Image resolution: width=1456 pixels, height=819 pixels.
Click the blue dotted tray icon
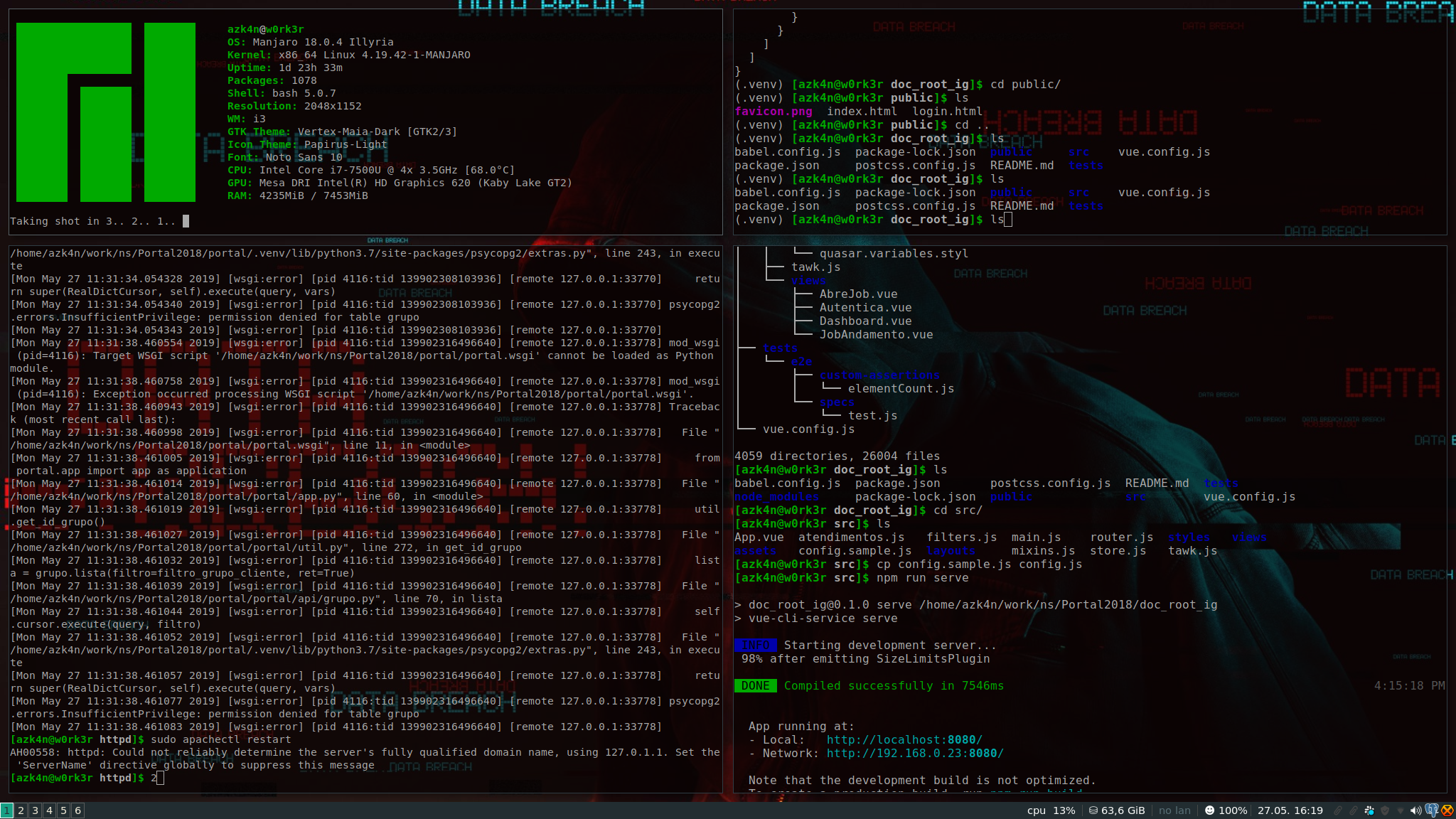(1369, 810)
